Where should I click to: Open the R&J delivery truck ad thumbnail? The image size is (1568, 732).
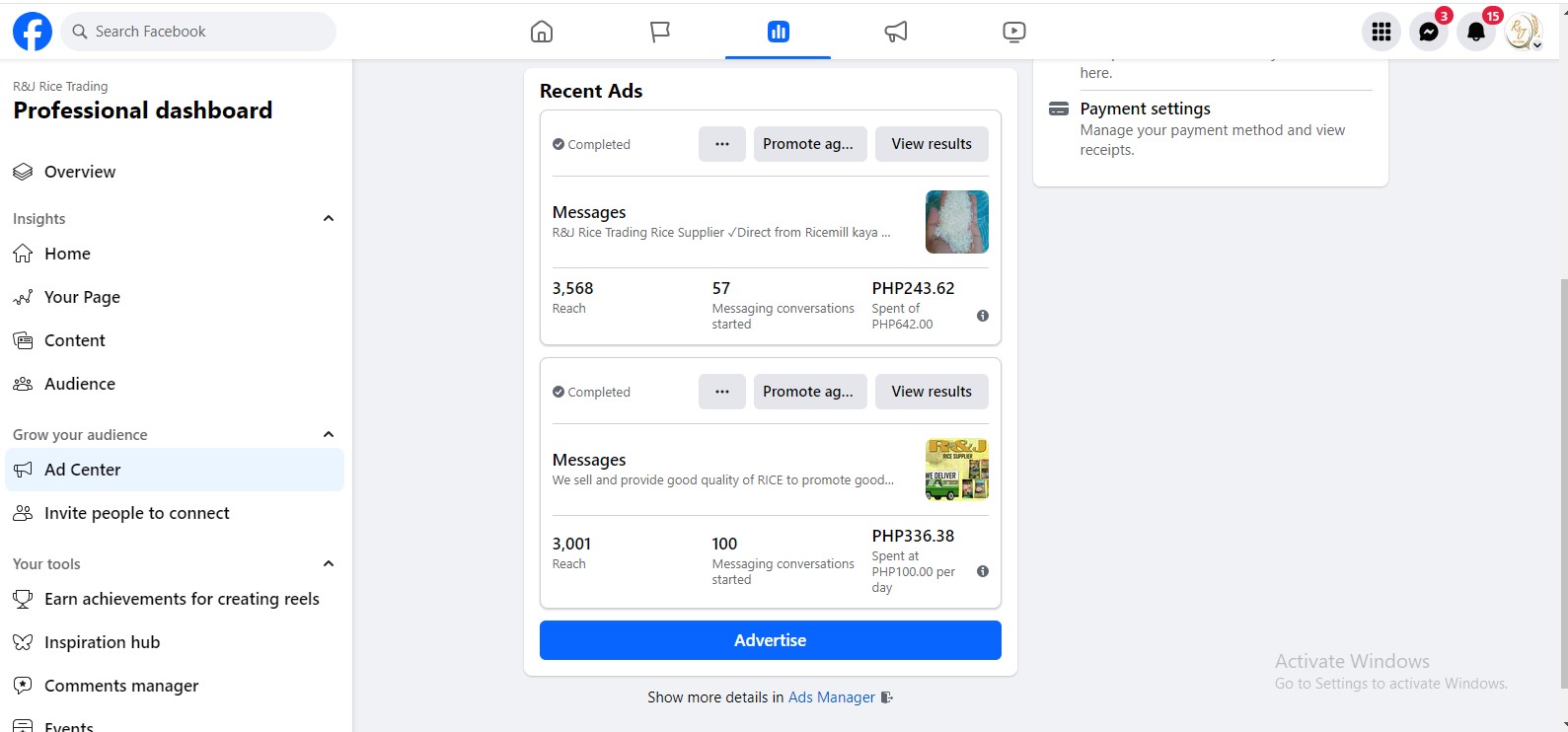[x=957, y=470]
